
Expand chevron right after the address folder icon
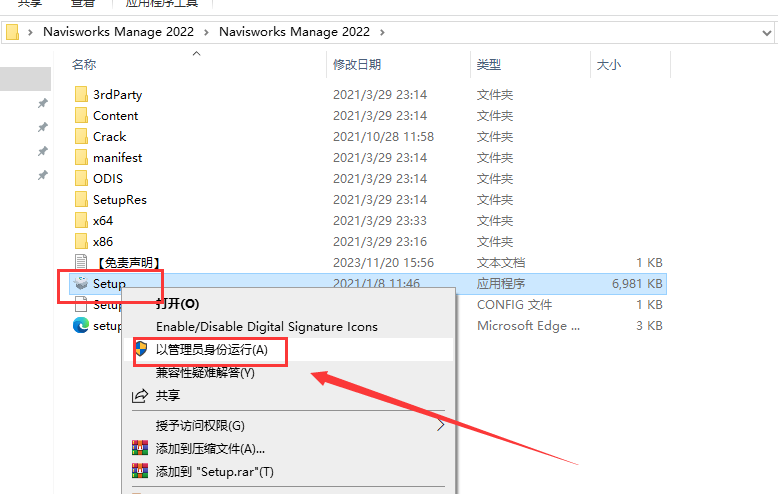tap(30, 32)
